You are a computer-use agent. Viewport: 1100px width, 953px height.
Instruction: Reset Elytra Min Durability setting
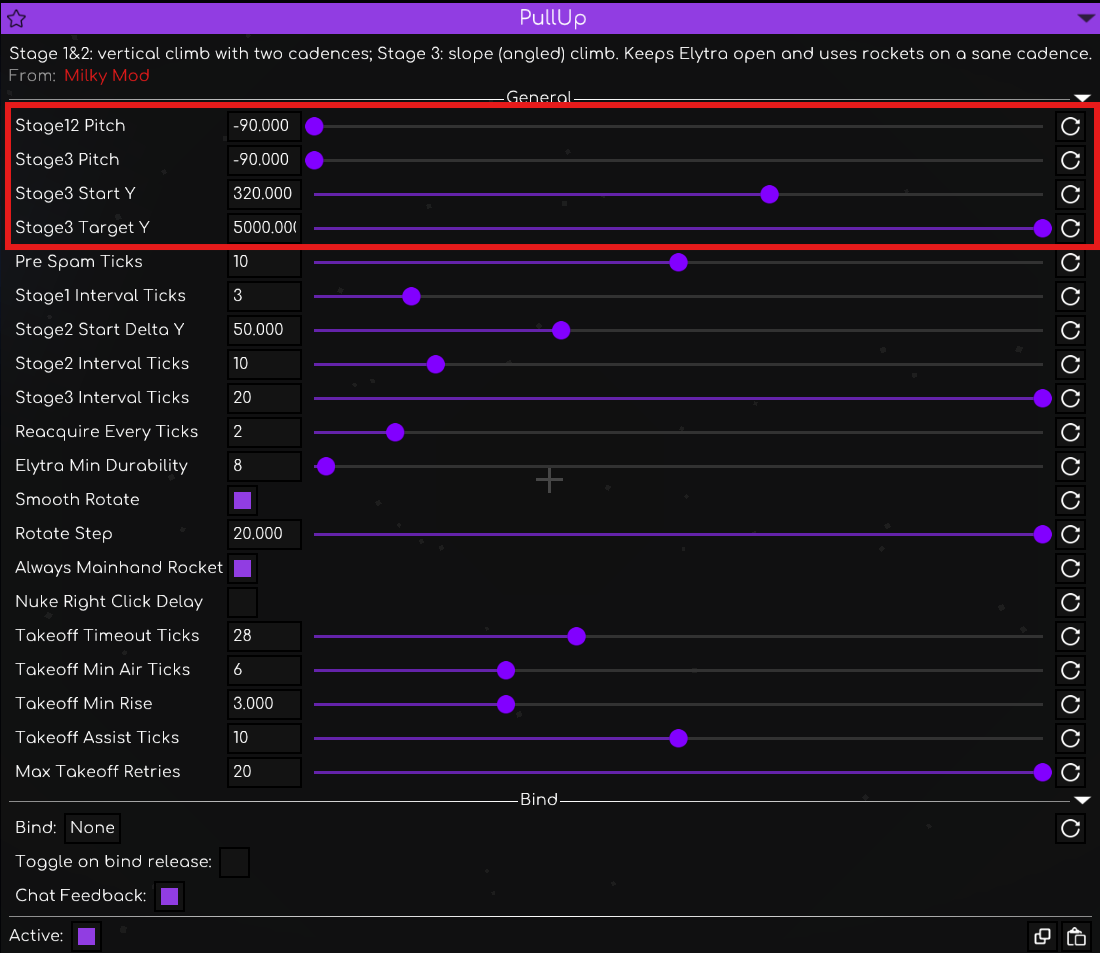[x=1070, y=466]
